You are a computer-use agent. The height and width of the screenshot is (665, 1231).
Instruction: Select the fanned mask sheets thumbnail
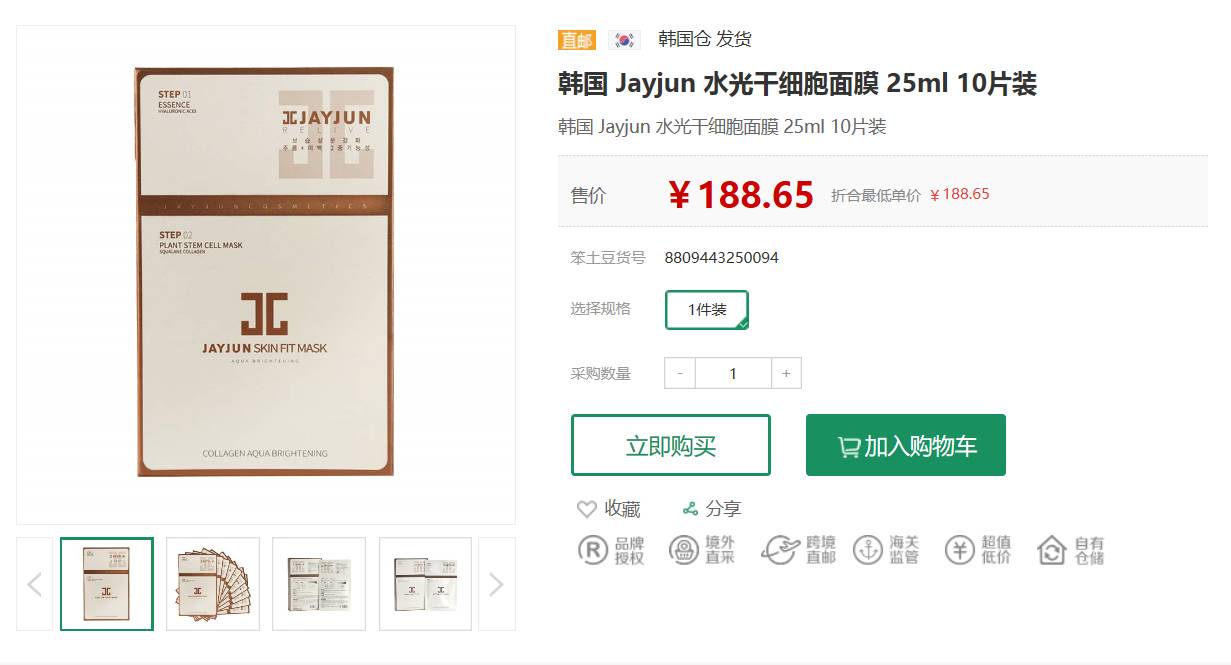click(x=213, y=584)
